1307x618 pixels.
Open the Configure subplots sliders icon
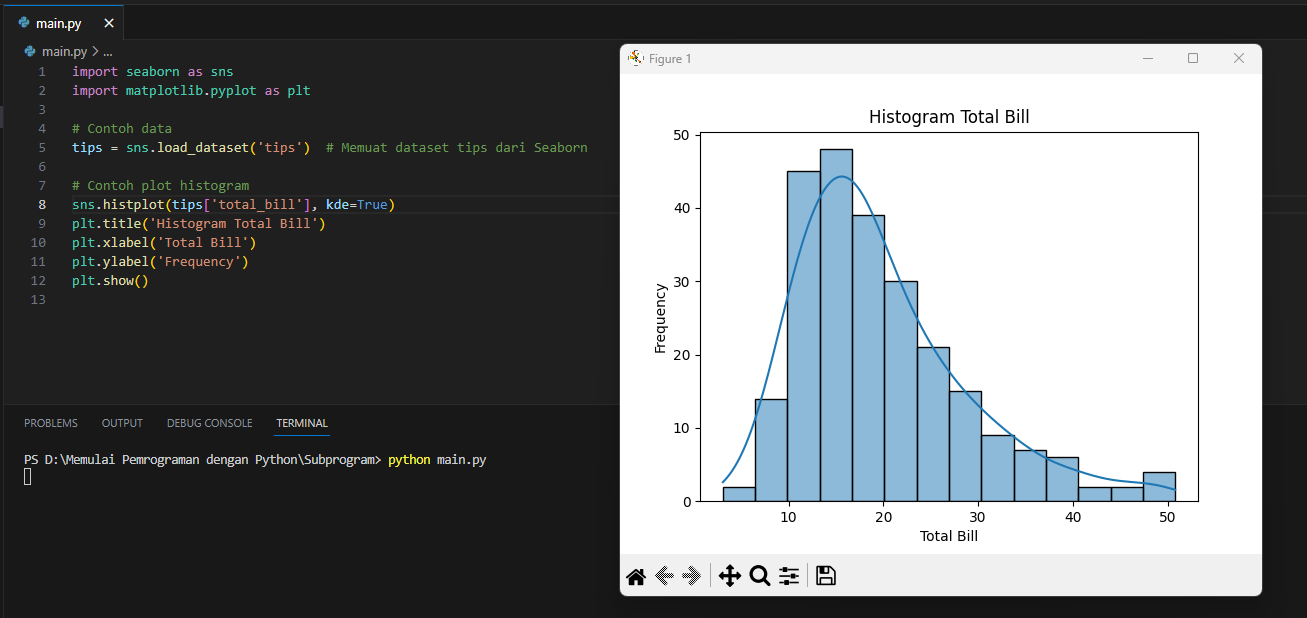tap(789, 576)
